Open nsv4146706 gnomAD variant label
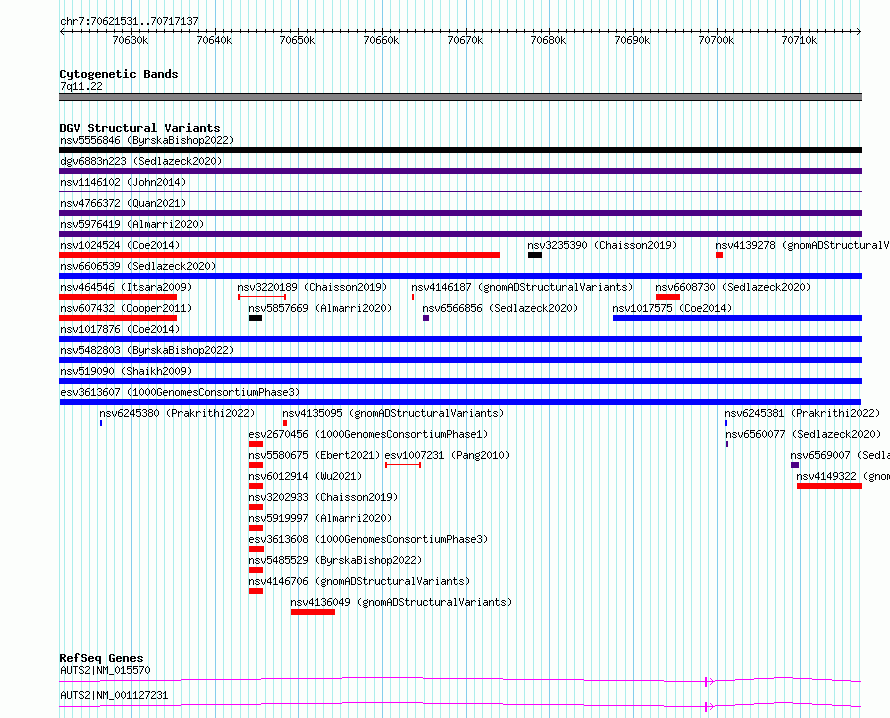Screen dimensions: 890x718 (359, 581)
